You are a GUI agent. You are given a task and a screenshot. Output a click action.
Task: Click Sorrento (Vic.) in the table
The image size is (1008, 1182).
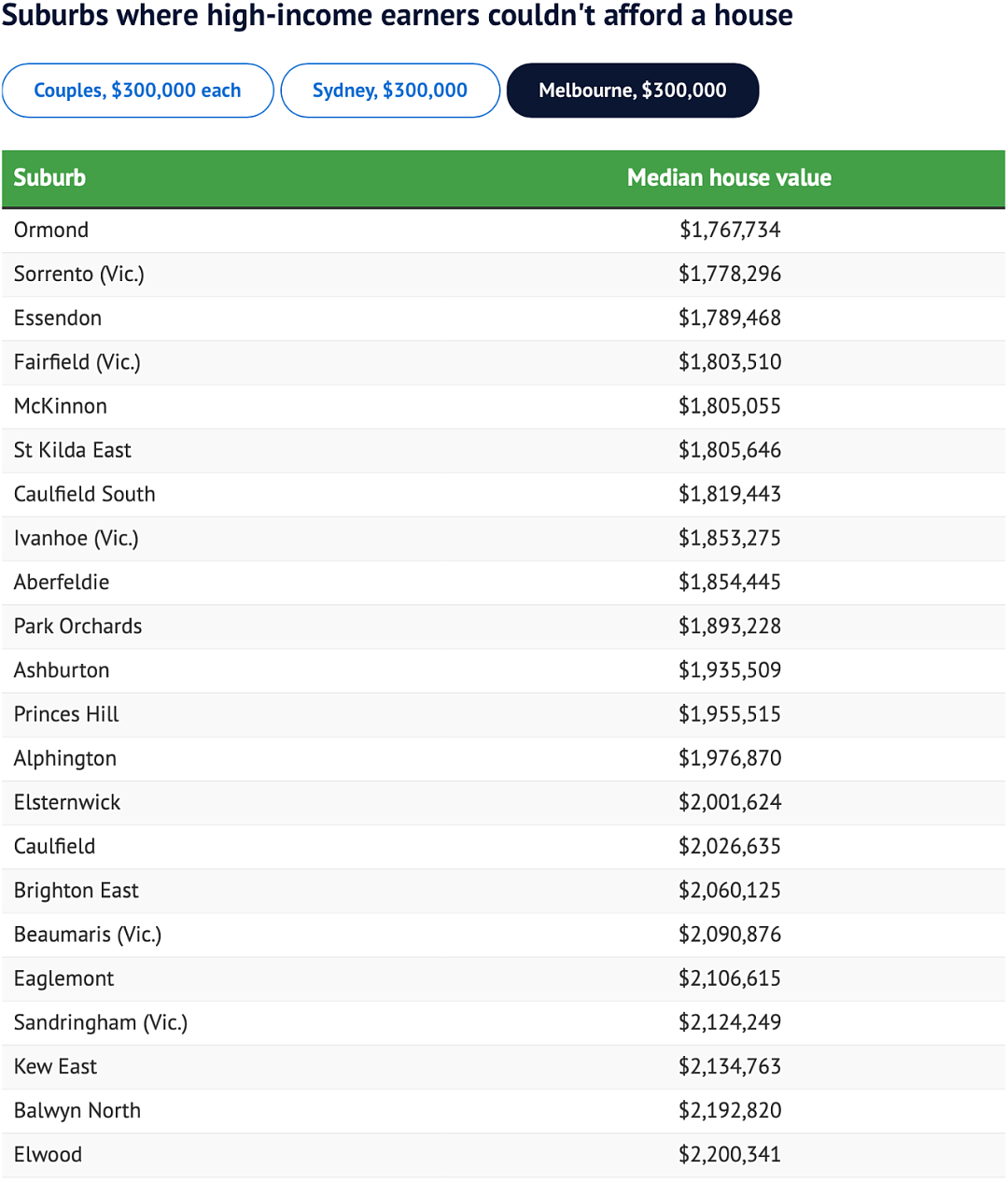click(x=79, y=274)
